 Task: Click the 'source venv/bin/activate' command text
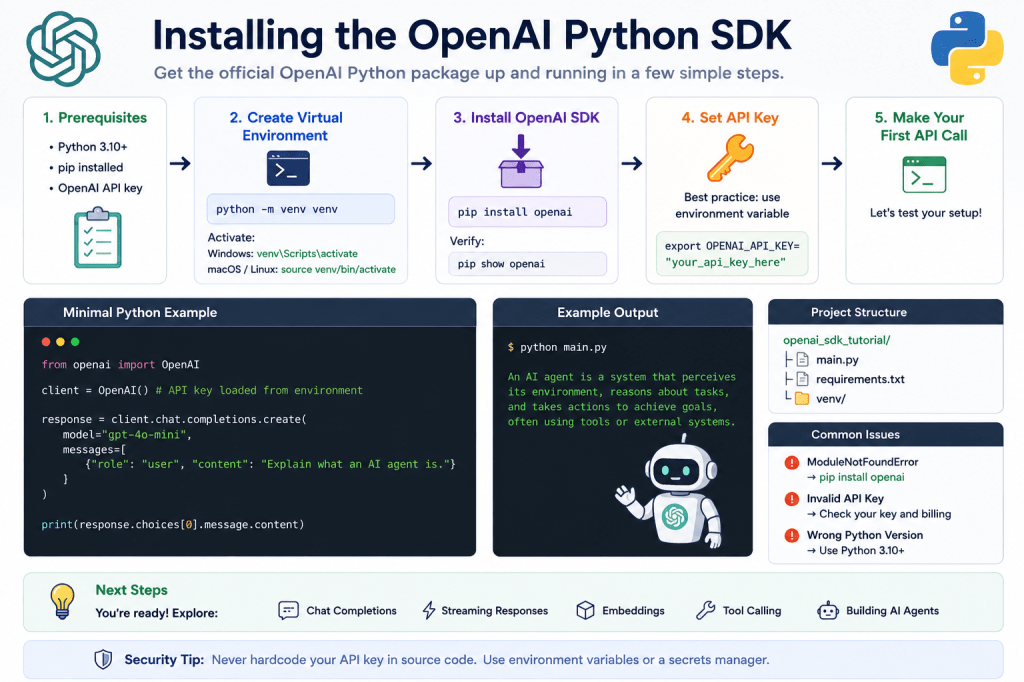tap(338, 269)
